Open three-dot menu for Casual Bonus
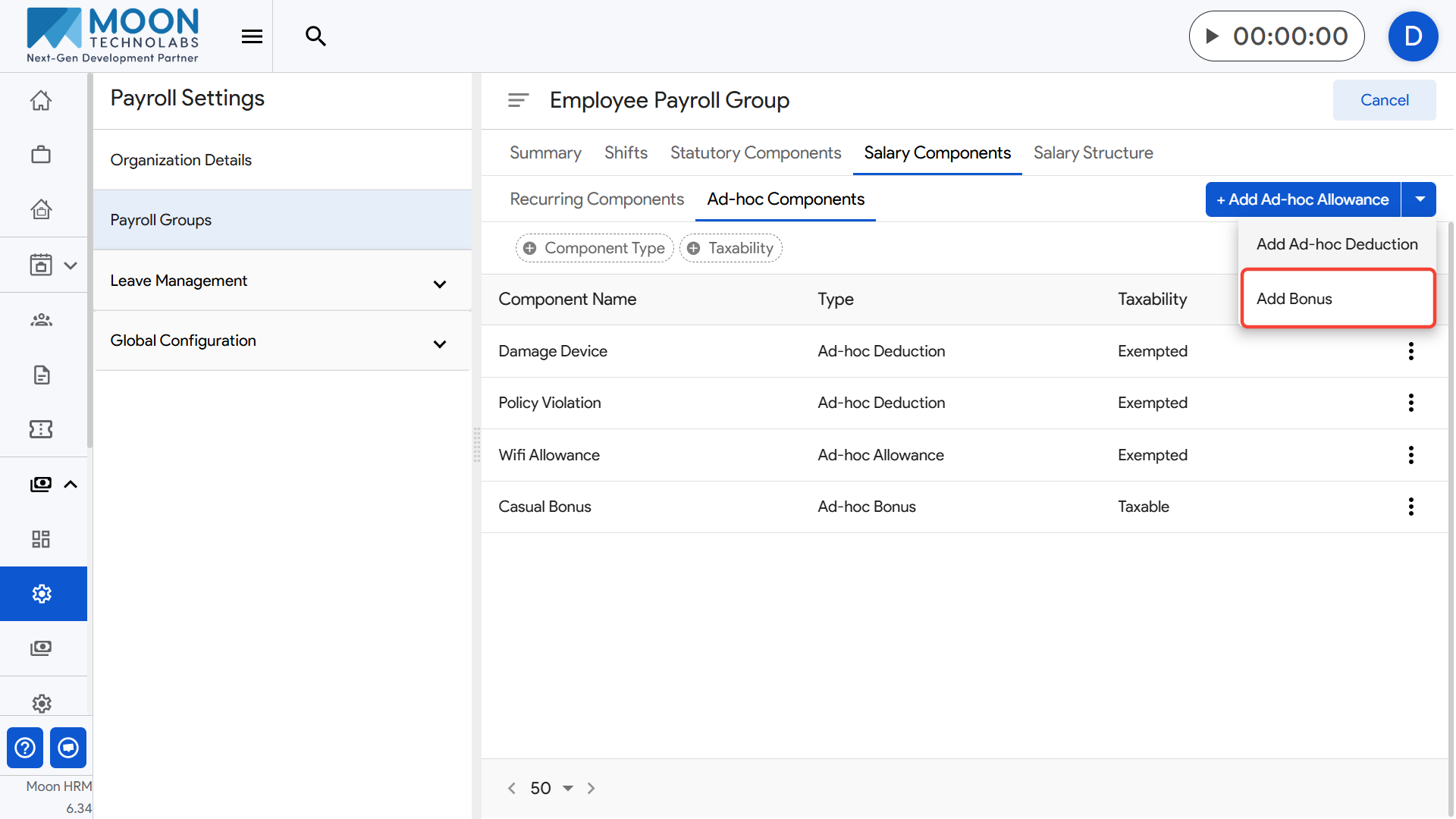The image size is (1456, 819). point(1410,507)
